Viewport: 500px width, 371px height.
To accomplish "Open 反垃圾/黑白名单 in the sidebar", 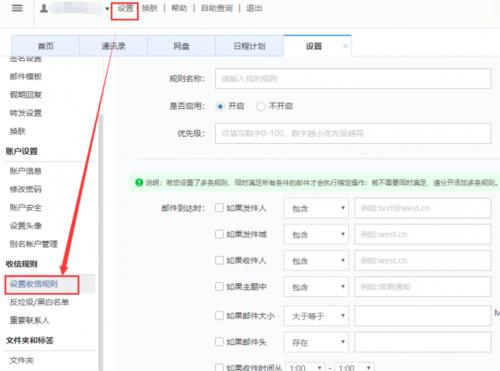I will [39, 302].
